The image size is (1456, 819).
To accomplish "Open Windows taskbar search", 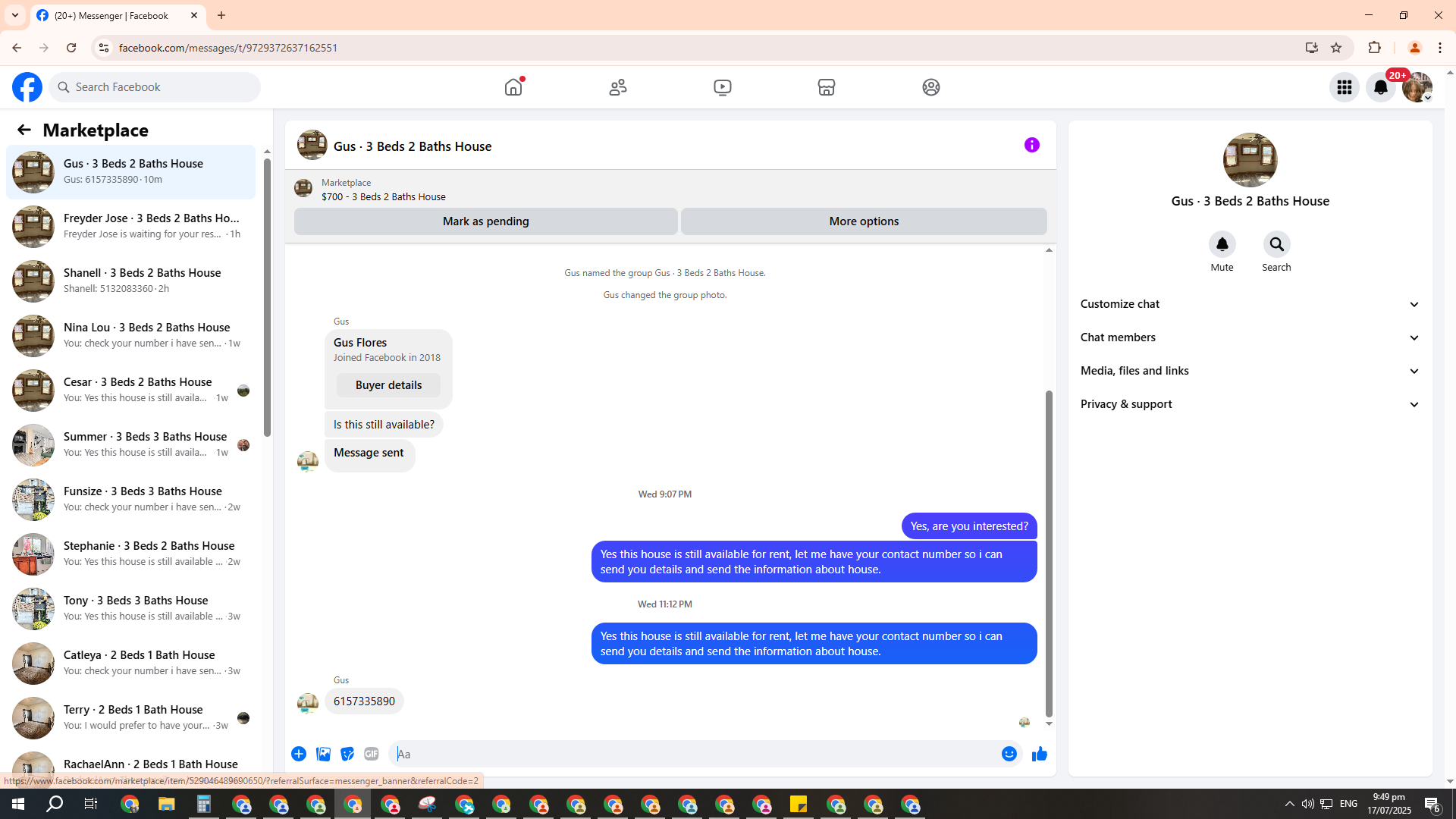I will (55, 804).
